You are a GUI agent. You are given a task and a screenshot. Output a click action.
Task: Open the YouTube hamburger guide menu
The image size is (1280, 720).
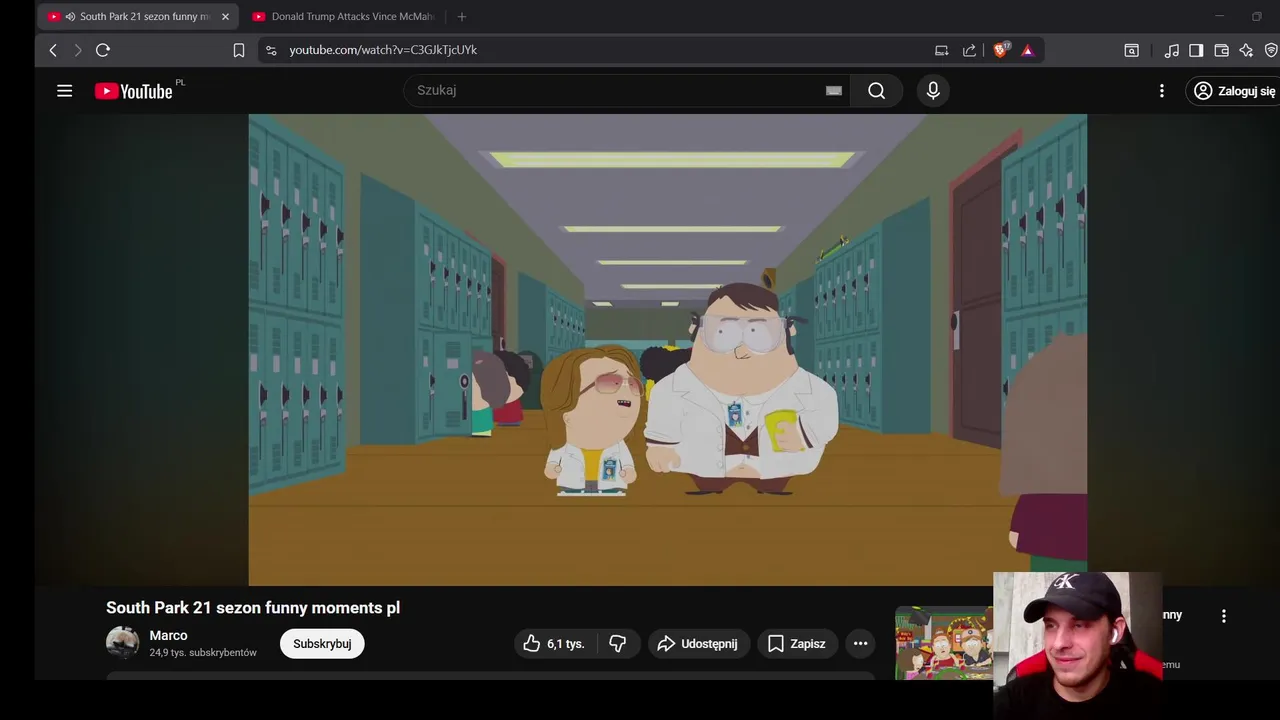[x=65, y=91]
